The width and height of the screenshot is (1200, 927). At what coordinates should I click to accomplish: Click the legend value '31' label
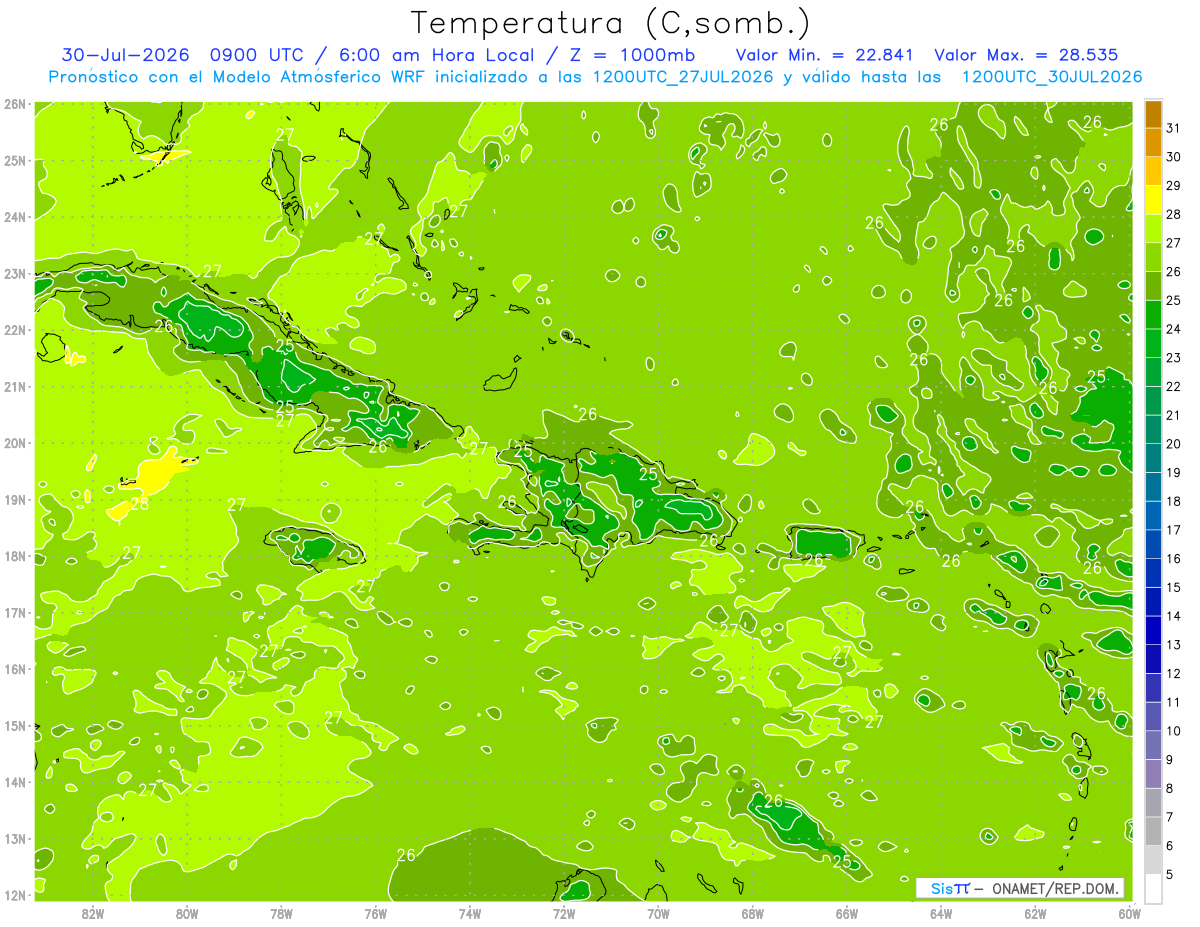(1174, 128)
